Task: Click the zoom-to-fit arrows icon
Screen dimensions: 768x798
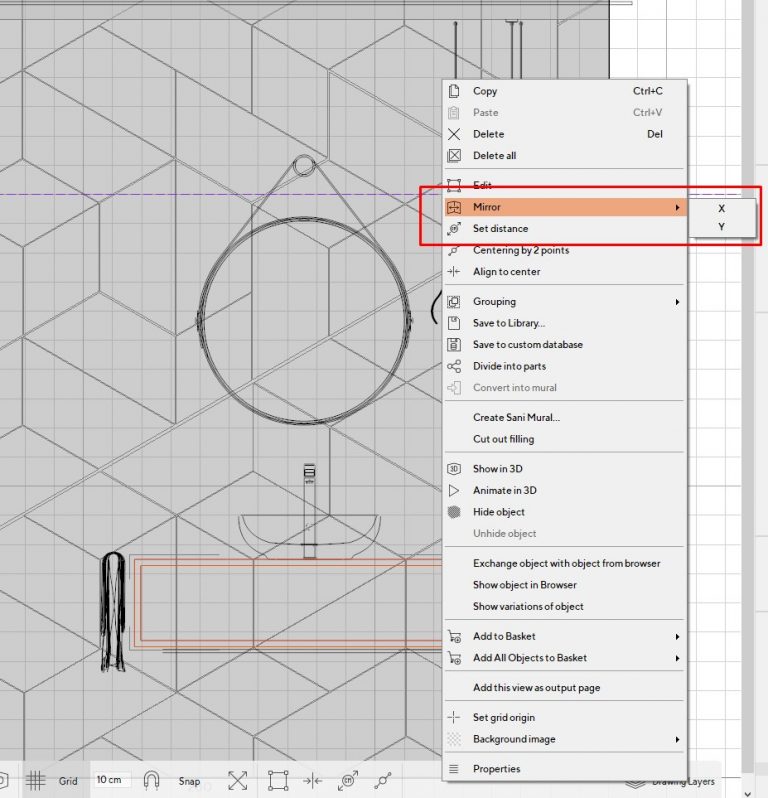Action: 238,781
